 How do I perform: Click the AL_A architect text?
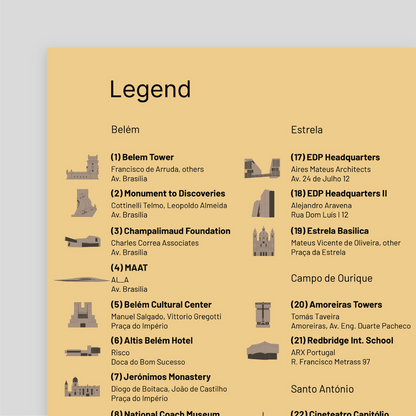click(120, 280)
